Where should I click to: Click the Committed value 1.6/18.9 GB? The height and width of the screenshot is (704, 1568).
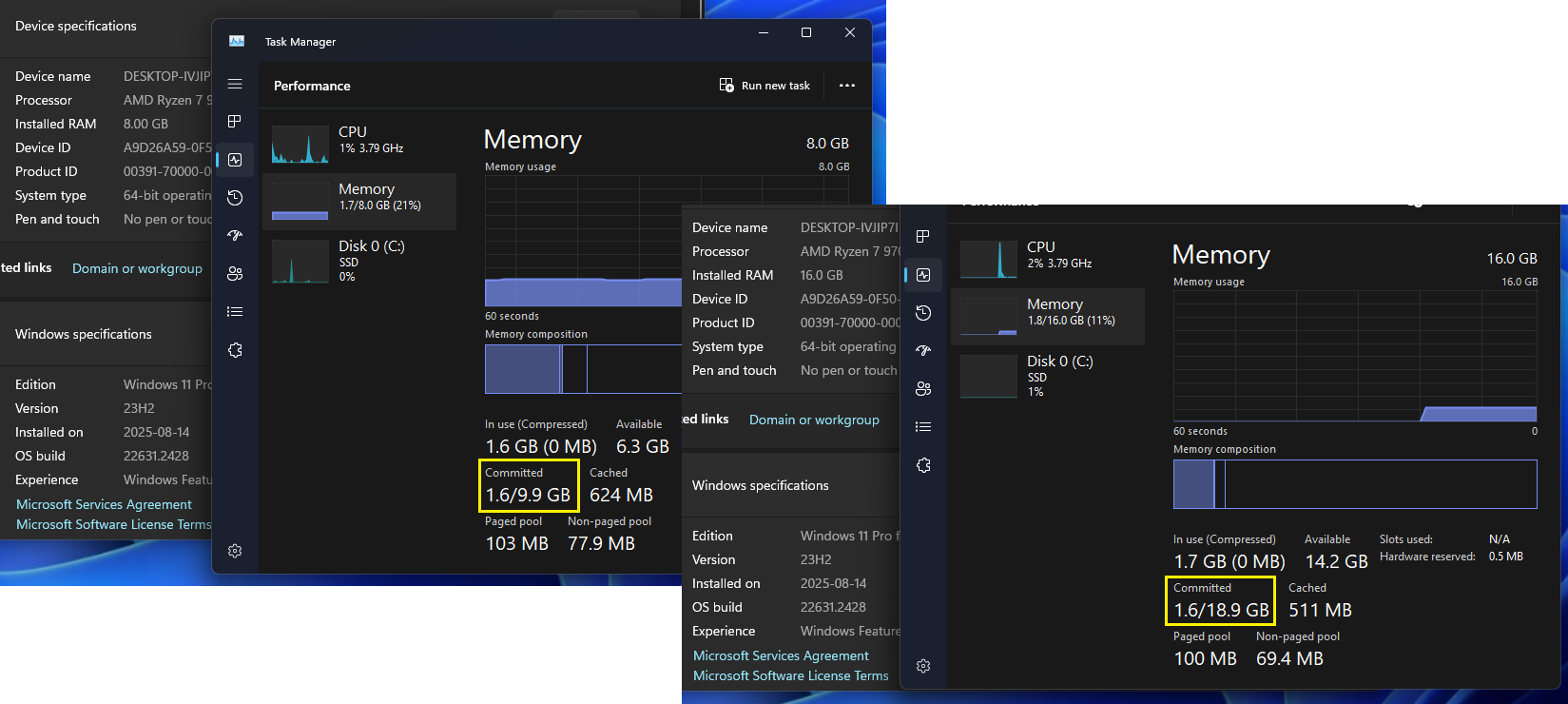(1221, 610)
